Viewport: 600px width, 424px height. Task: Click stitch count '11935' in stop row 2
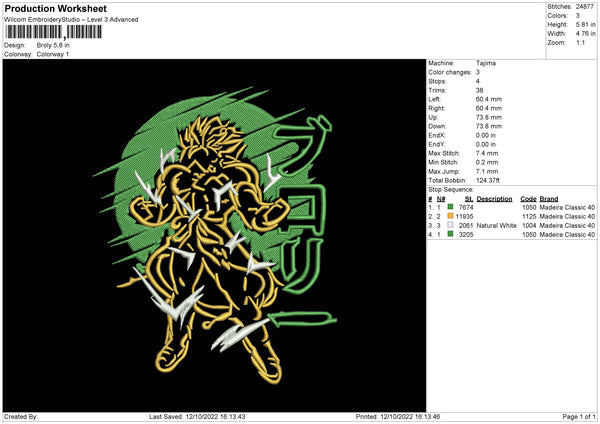(464, 217)
